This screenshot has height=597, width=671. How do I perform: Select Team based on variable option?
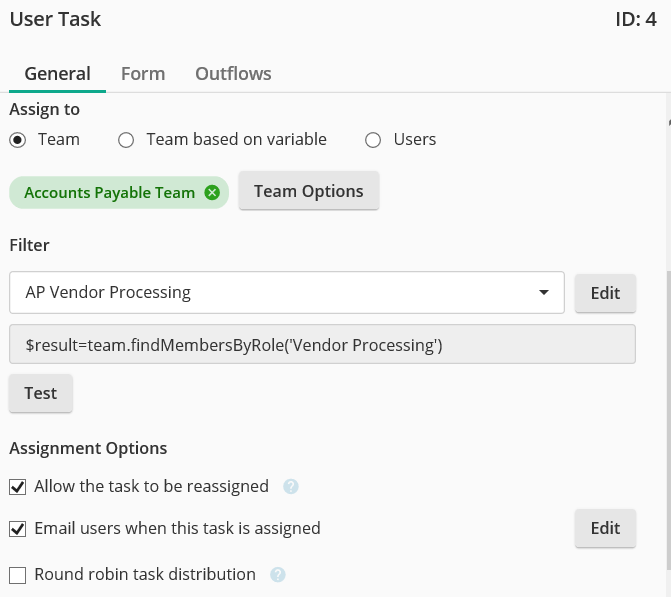[x=126, y=140]
